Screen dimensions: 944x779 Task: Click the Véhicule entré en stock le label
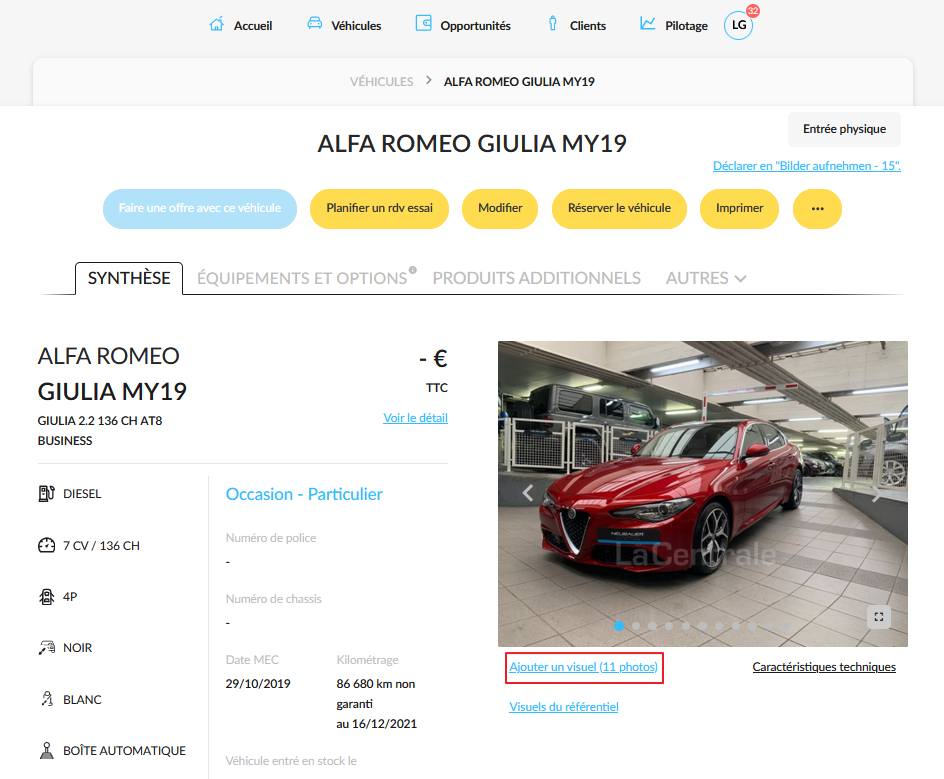click(x=291, y=761)
